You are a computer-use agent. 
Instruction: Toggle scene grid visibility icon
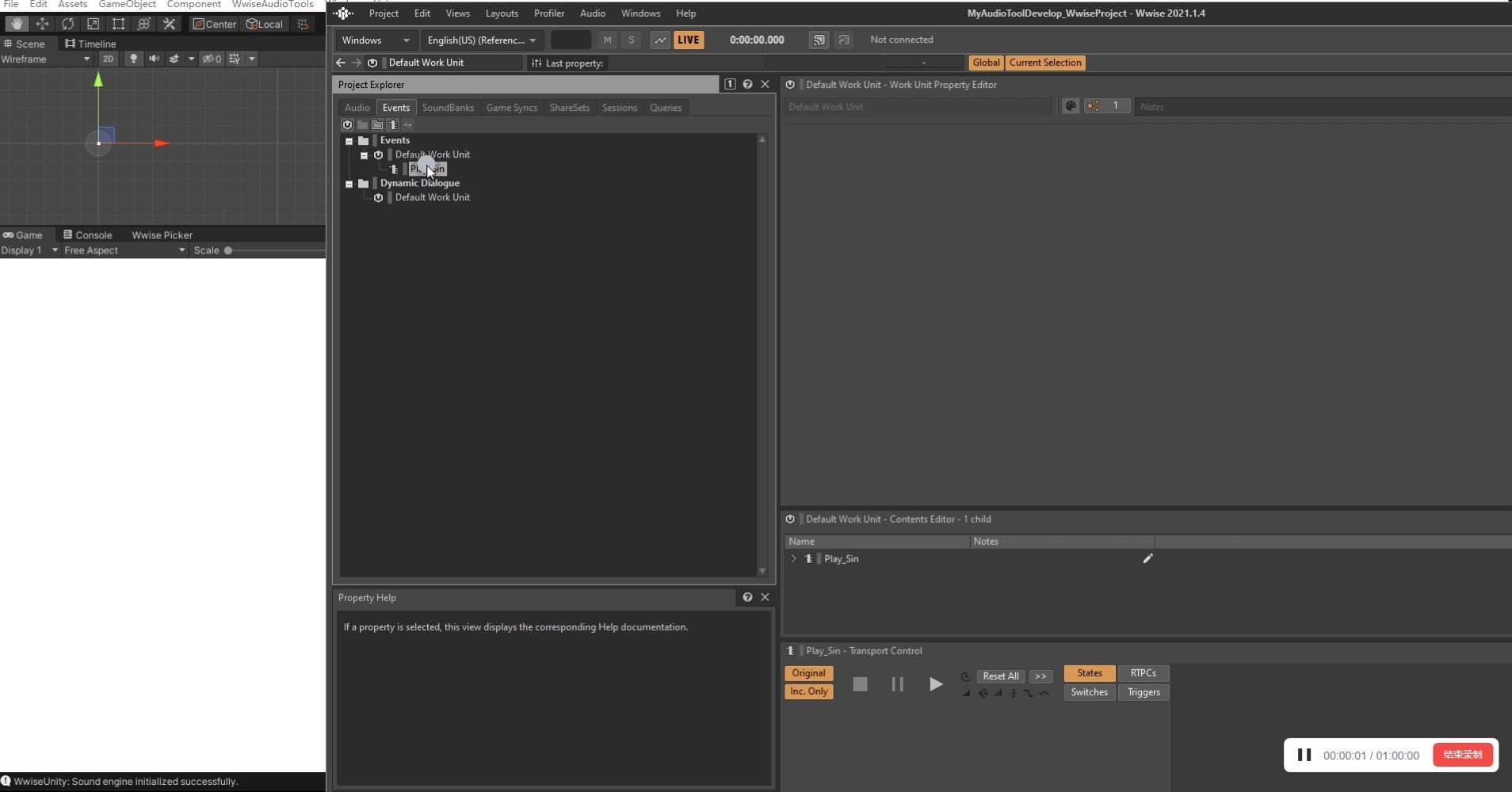[x=234, y=59]
